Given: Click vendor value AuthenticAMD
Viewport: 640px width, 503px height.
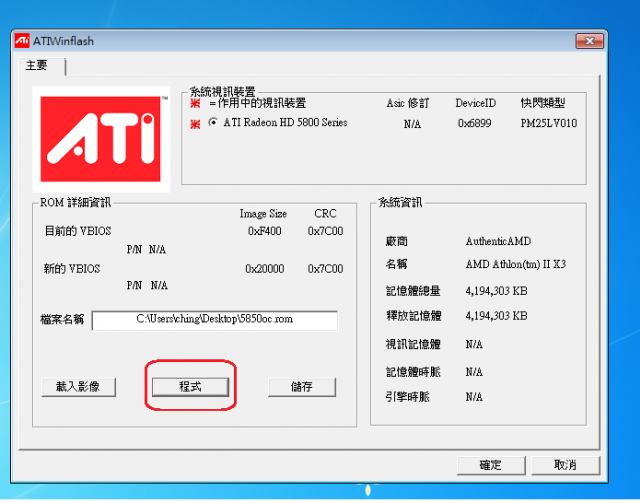Looking at the screenshot, I should click(x=498, y=241).
